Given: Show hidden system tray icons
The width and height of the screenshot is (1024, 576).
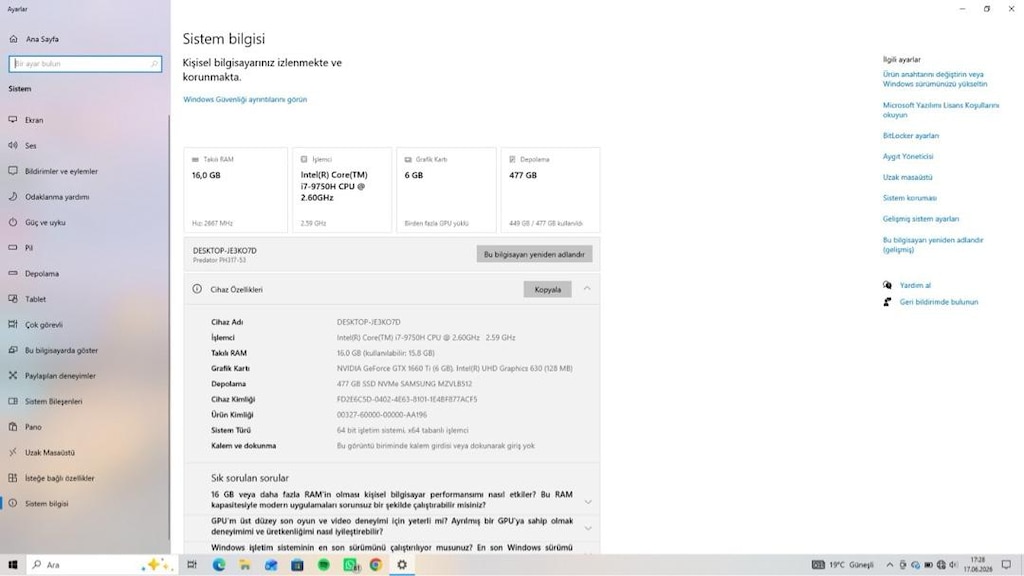Looking at the screenshot, I should (889, 565).
